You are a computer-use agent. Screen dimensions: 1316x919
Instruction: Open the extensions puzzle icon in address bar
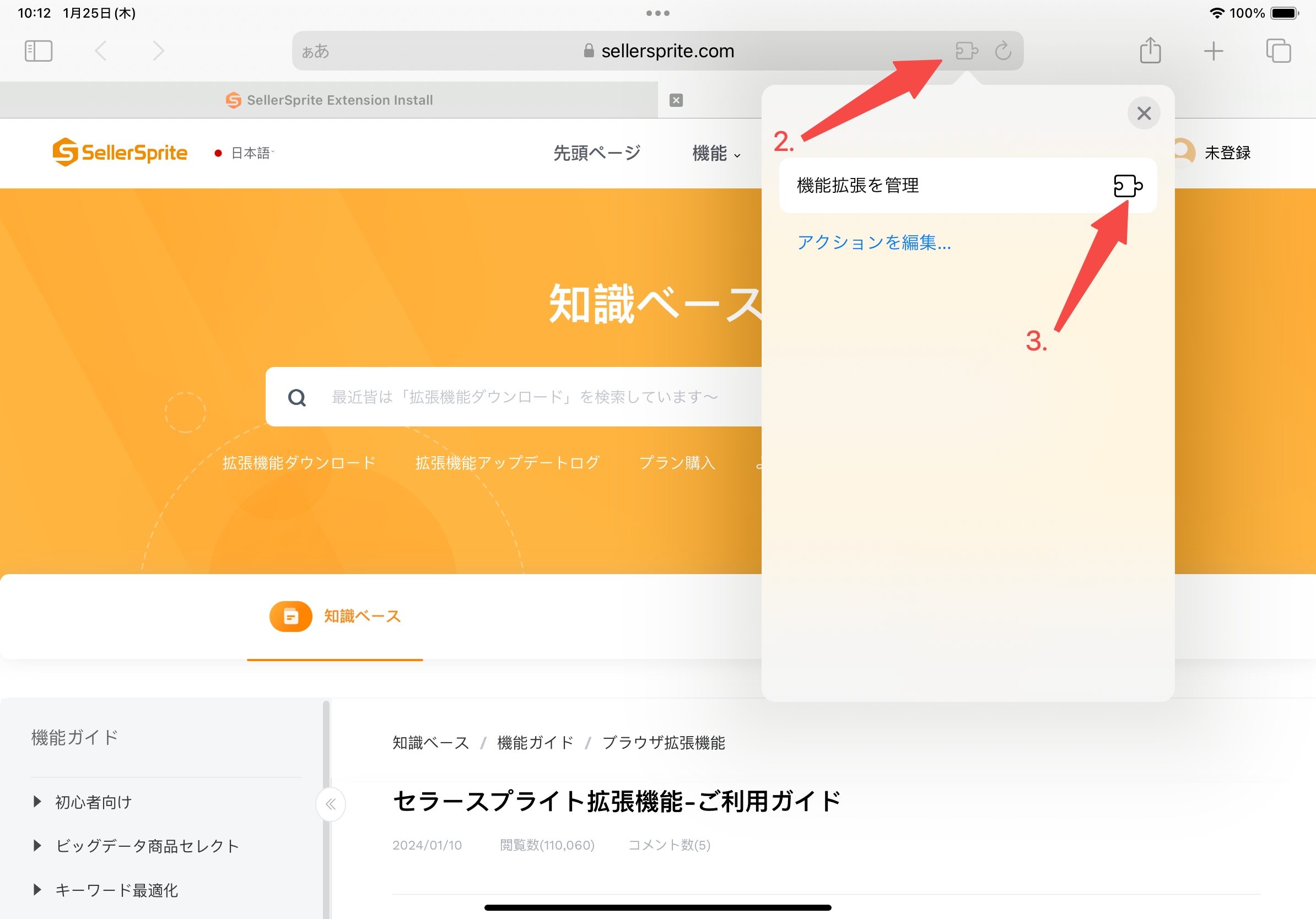tap(967, 51)
